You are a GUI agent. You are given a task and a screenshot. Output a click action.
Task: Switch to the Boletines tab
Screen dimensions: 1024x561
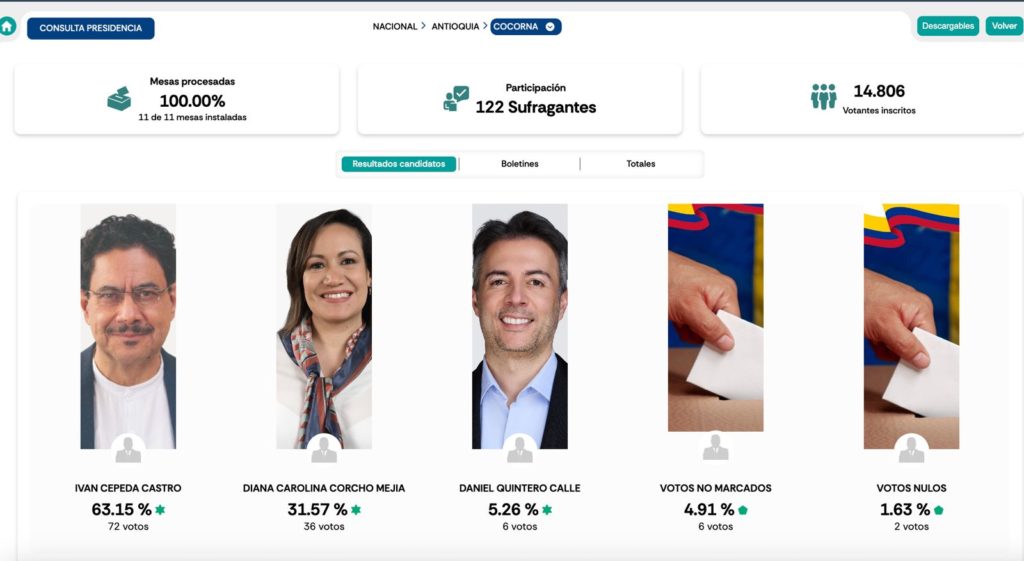click(520, 164)
